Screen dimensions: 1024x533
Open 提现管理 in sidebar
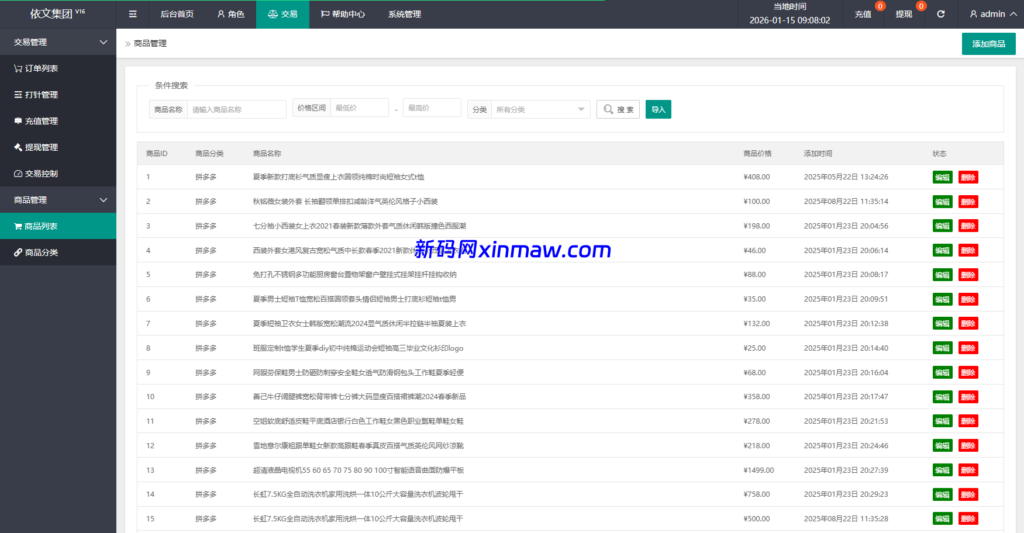click(x=58, y=147)
